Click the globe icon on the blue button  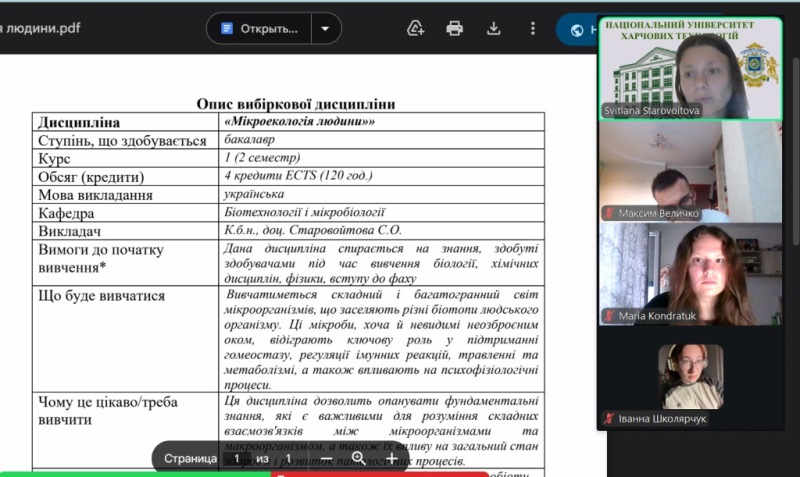tap(577, 31)
